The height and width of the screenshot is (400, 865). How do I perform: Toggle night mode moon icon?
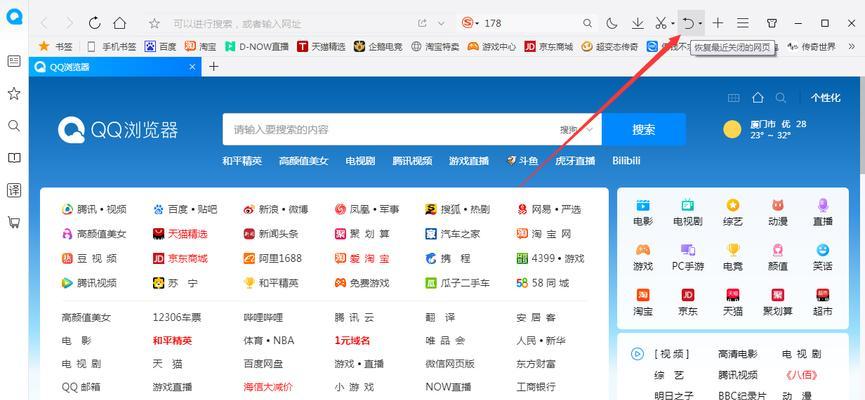[612, 23]
